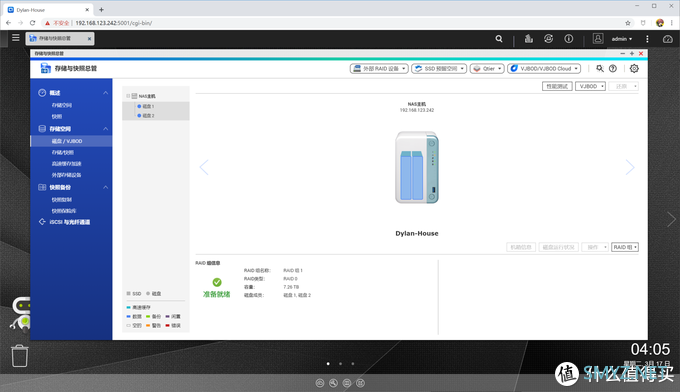Open the 还原 dropdown button
Screen dimensions: 680x392
point(623,86)
